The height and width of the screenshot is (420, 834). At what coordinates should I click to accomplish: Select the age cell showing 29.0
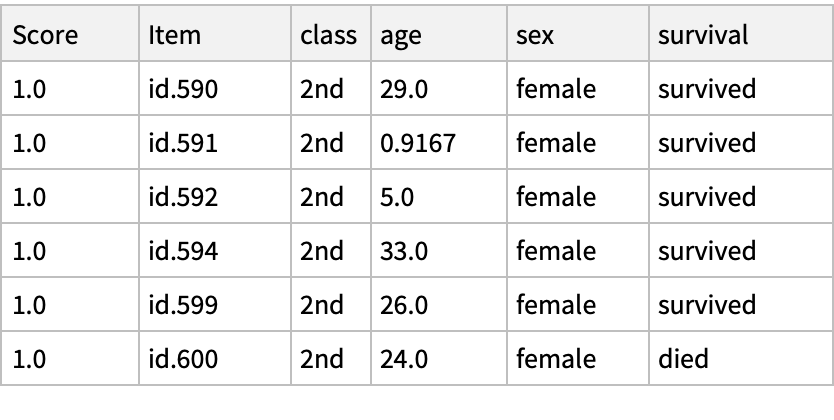coord(405,89)
